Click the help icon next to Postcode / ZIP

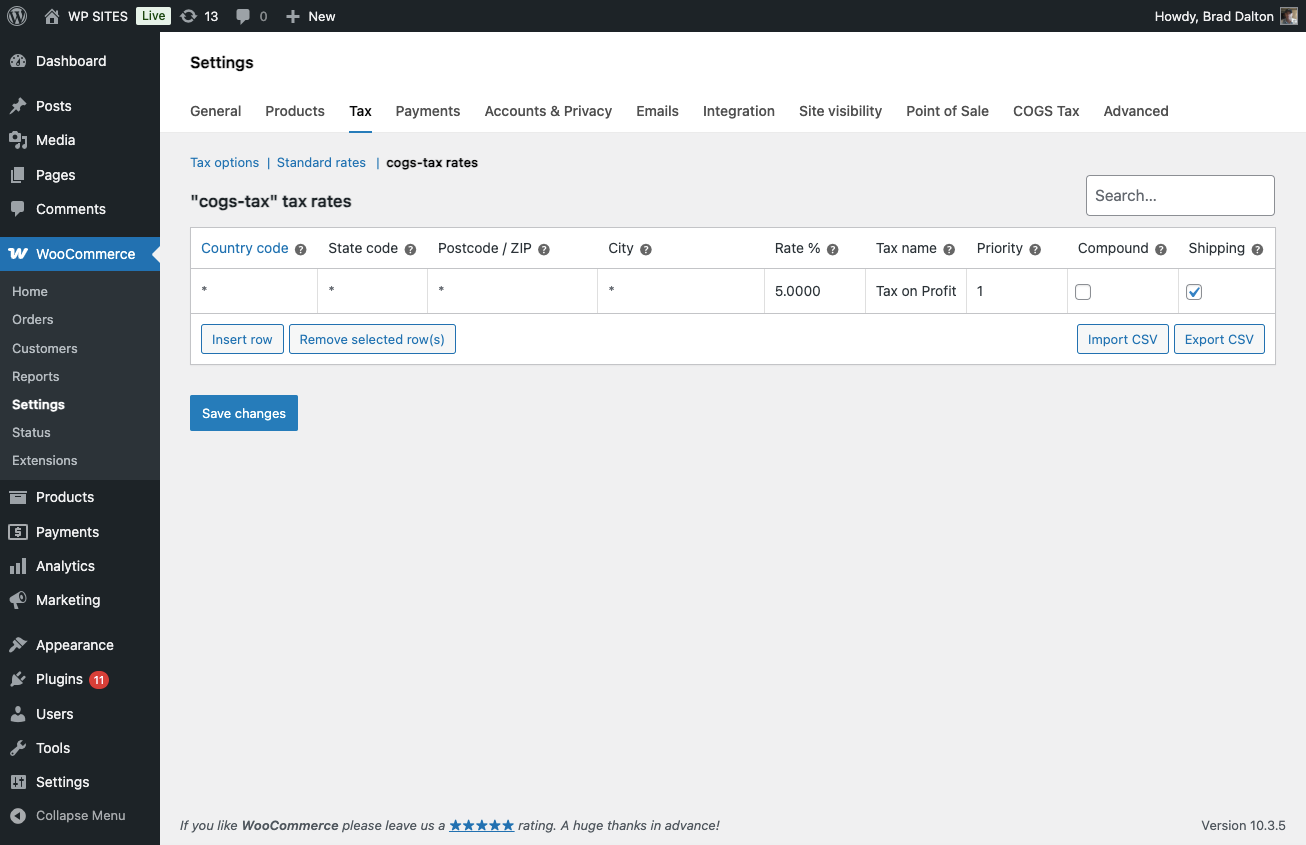pos(544,249)
